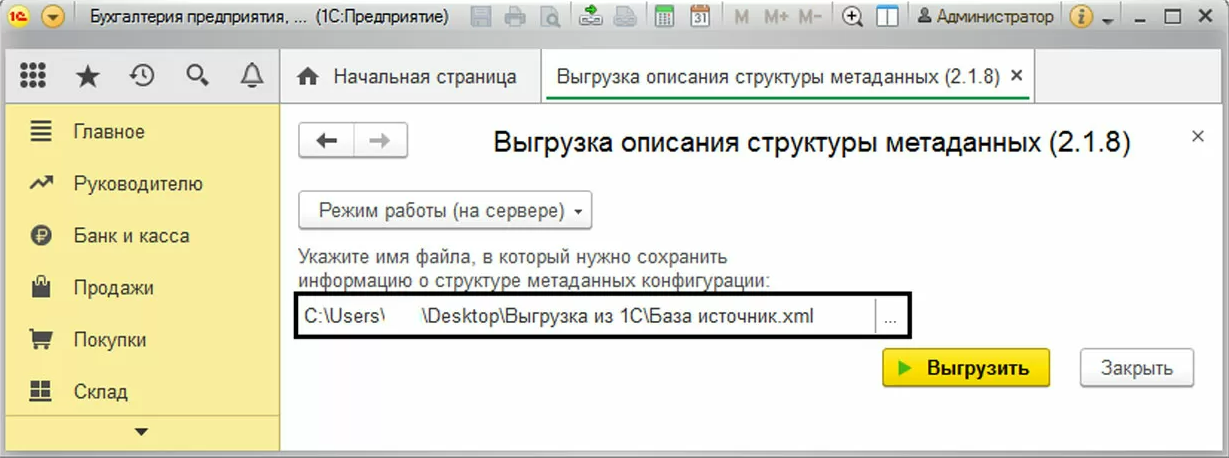Expand more sections arrow below sidebar

point(141,432)
